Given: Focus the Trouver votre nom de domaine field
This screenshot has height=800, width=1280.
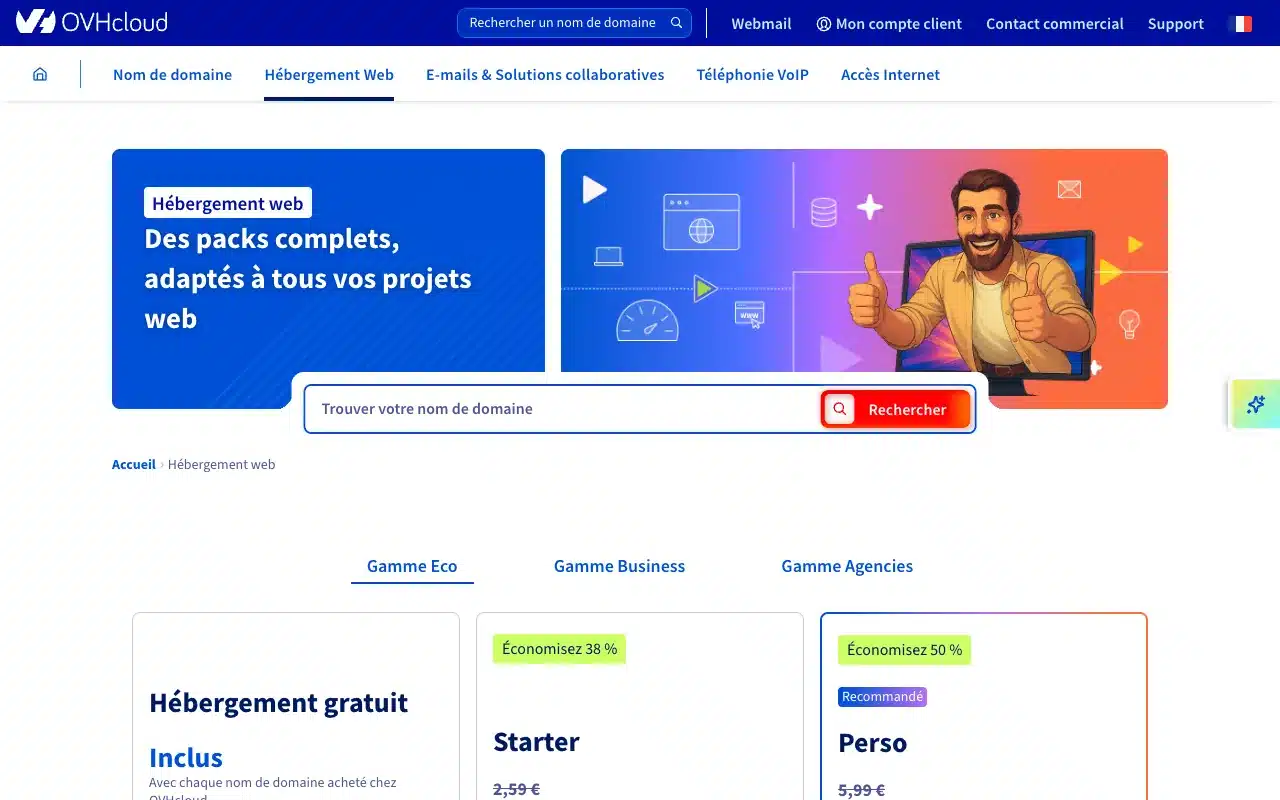Looking at the screenshot, I should pos(563,409).
